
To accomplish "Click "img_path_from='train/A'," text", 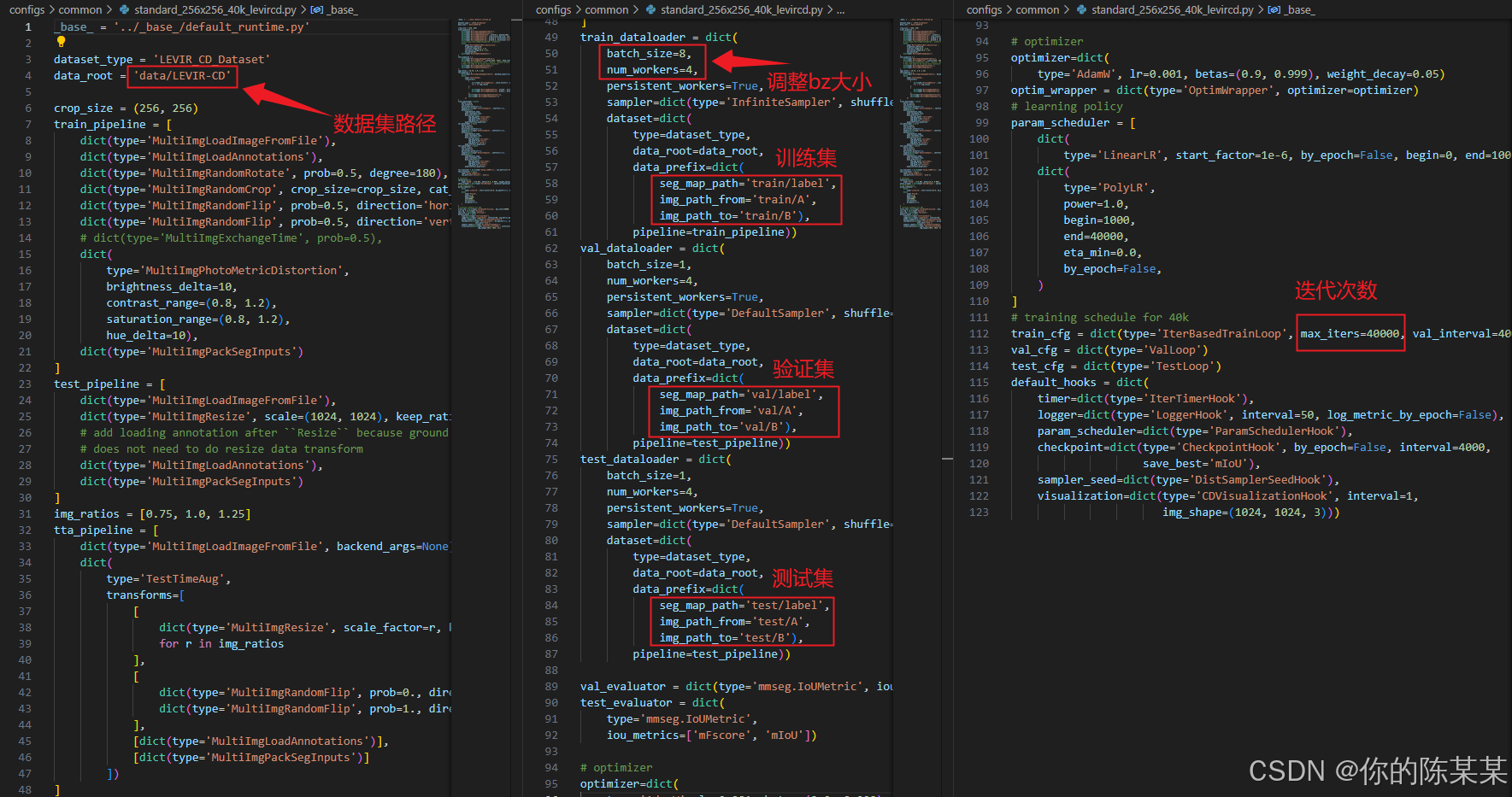I will 738,200.
